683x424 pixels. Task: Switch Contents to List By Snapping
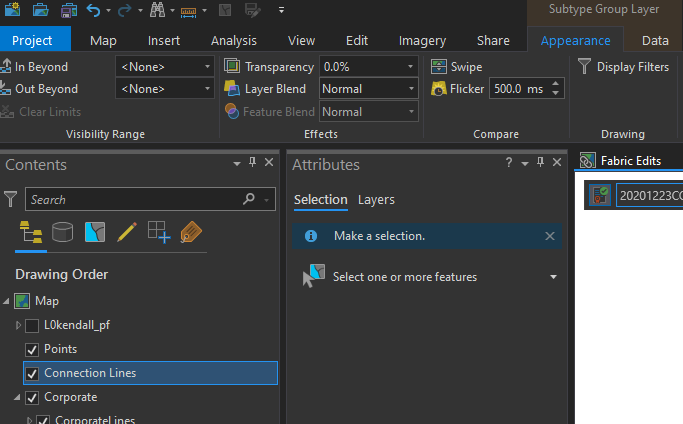(x=158, y=232)
